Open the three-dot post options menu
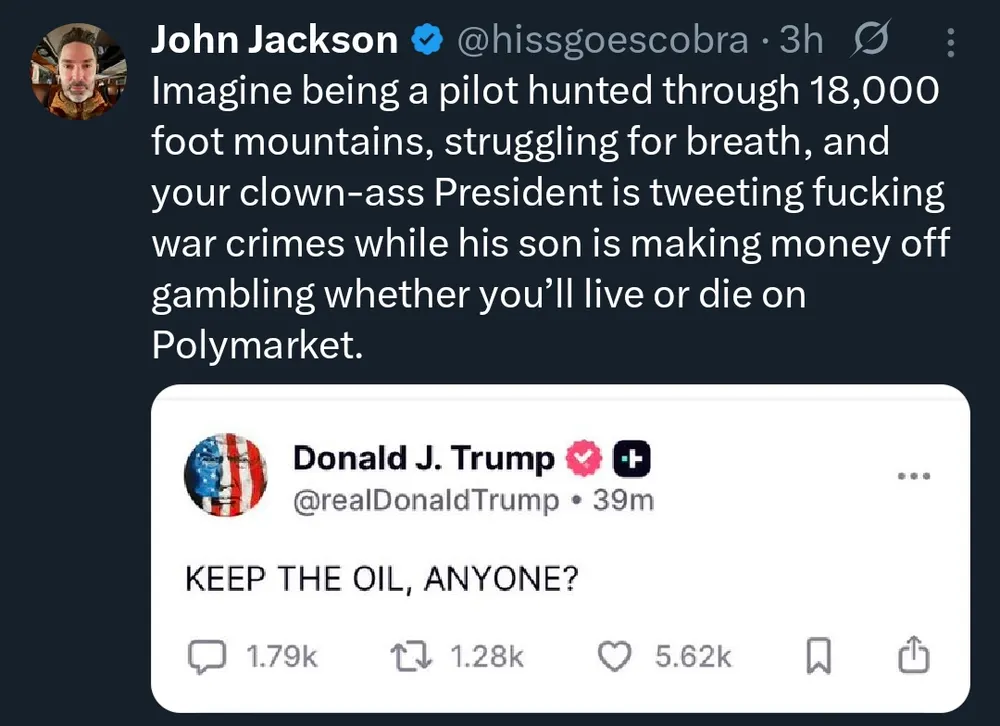 click(949, 41)
